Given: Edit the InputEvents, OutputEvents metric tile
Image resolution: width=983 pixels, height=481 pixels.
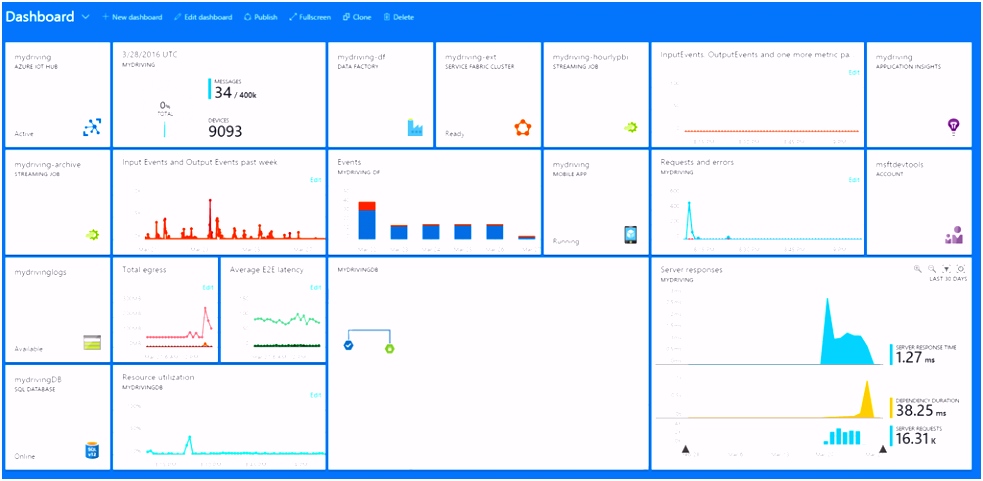Looking at the screenshot, I should click(x=854, y=73).
